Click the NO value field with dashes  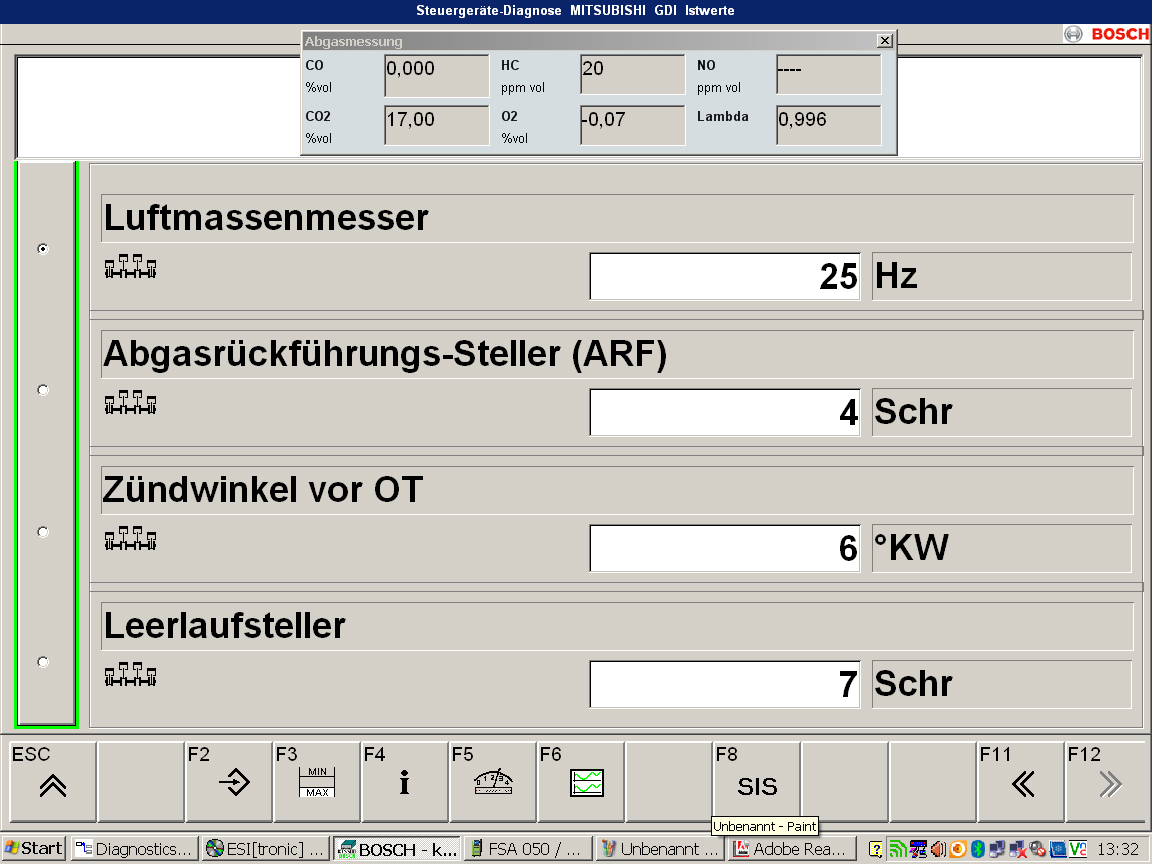(829, 74)
